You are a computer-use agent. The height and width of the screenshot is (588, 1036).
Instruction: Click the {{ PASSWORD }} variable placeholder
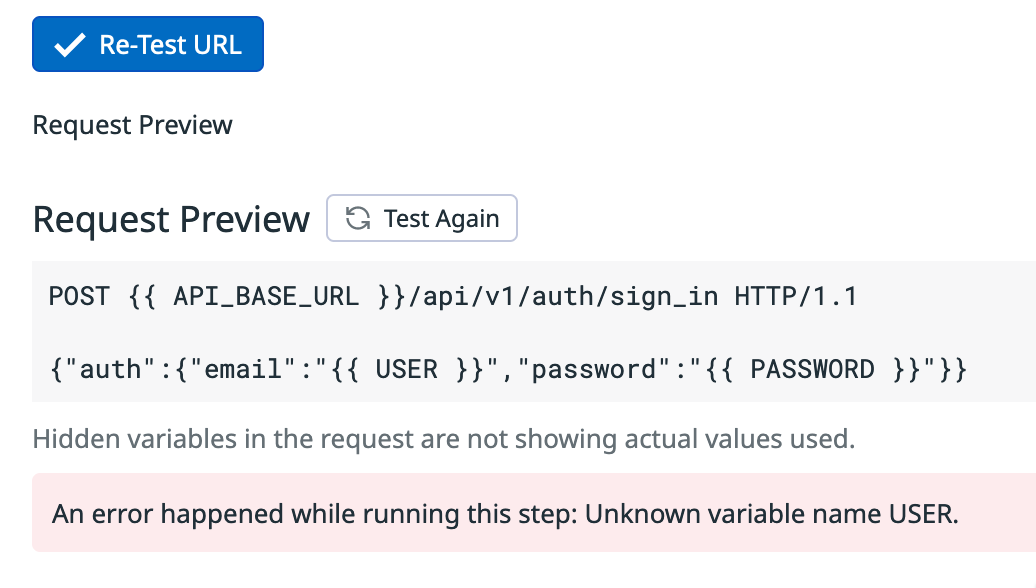[x=812, y=369]
